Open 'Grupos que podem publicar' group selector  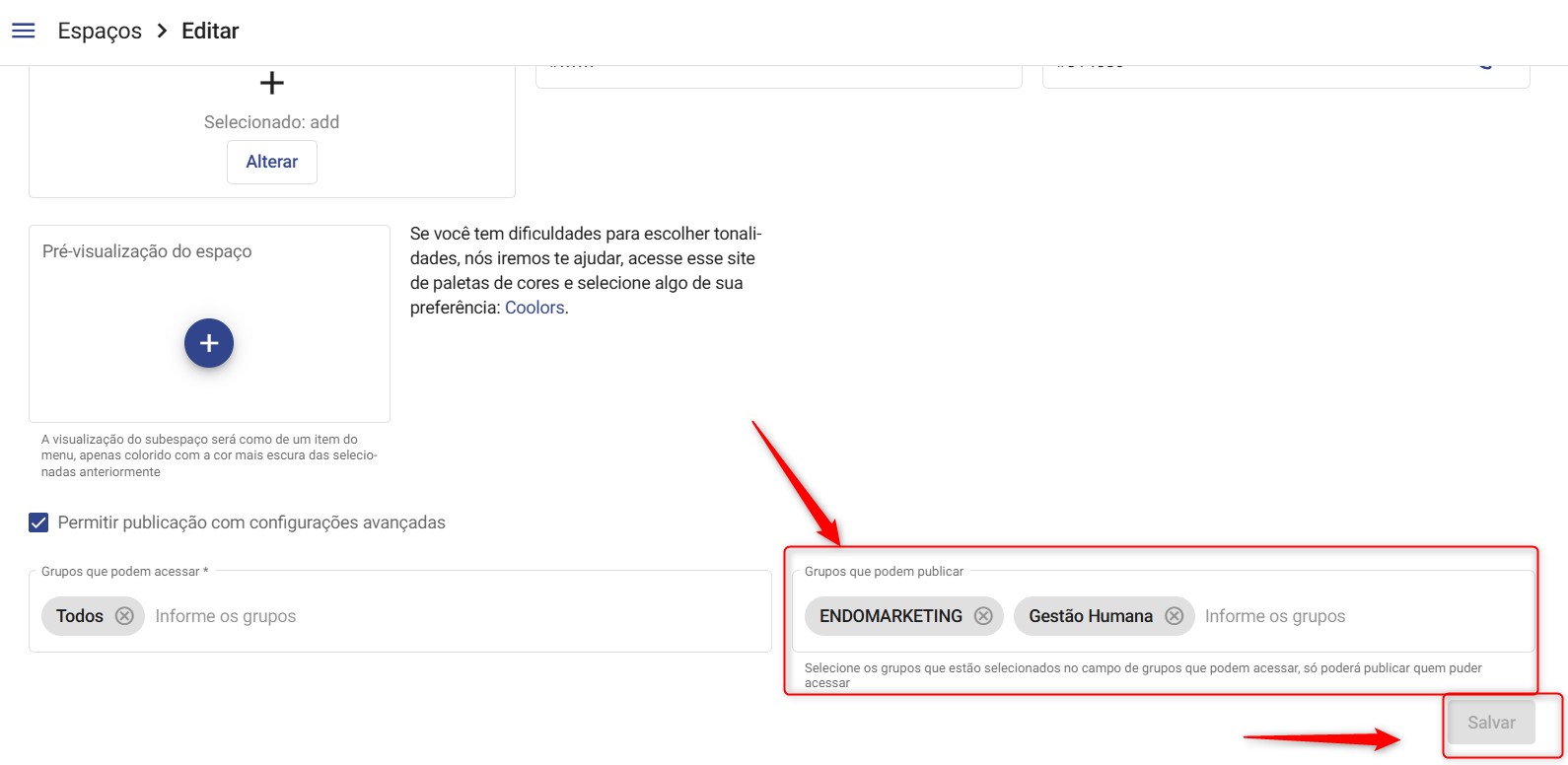point(1361,616)
